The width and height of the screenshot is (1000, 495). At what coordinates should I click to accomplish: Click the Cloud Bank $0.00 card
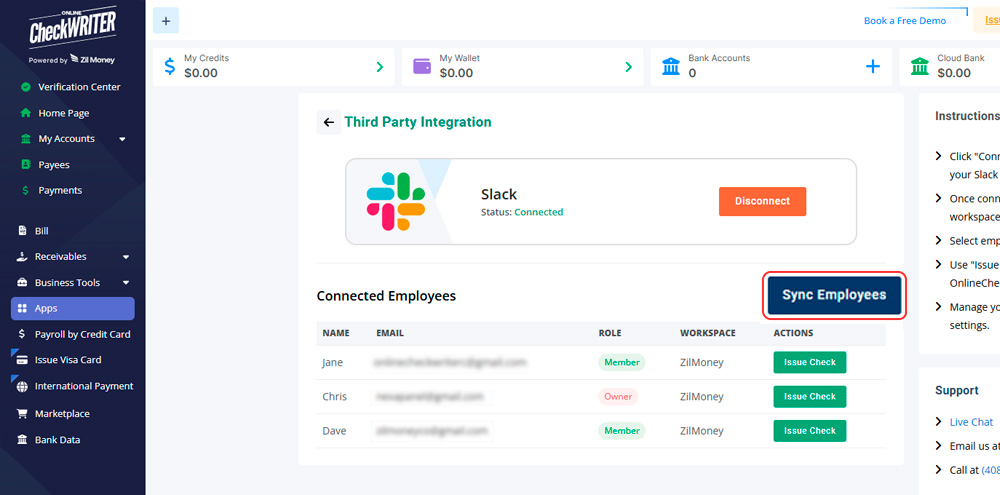click(x=950, y=66)
